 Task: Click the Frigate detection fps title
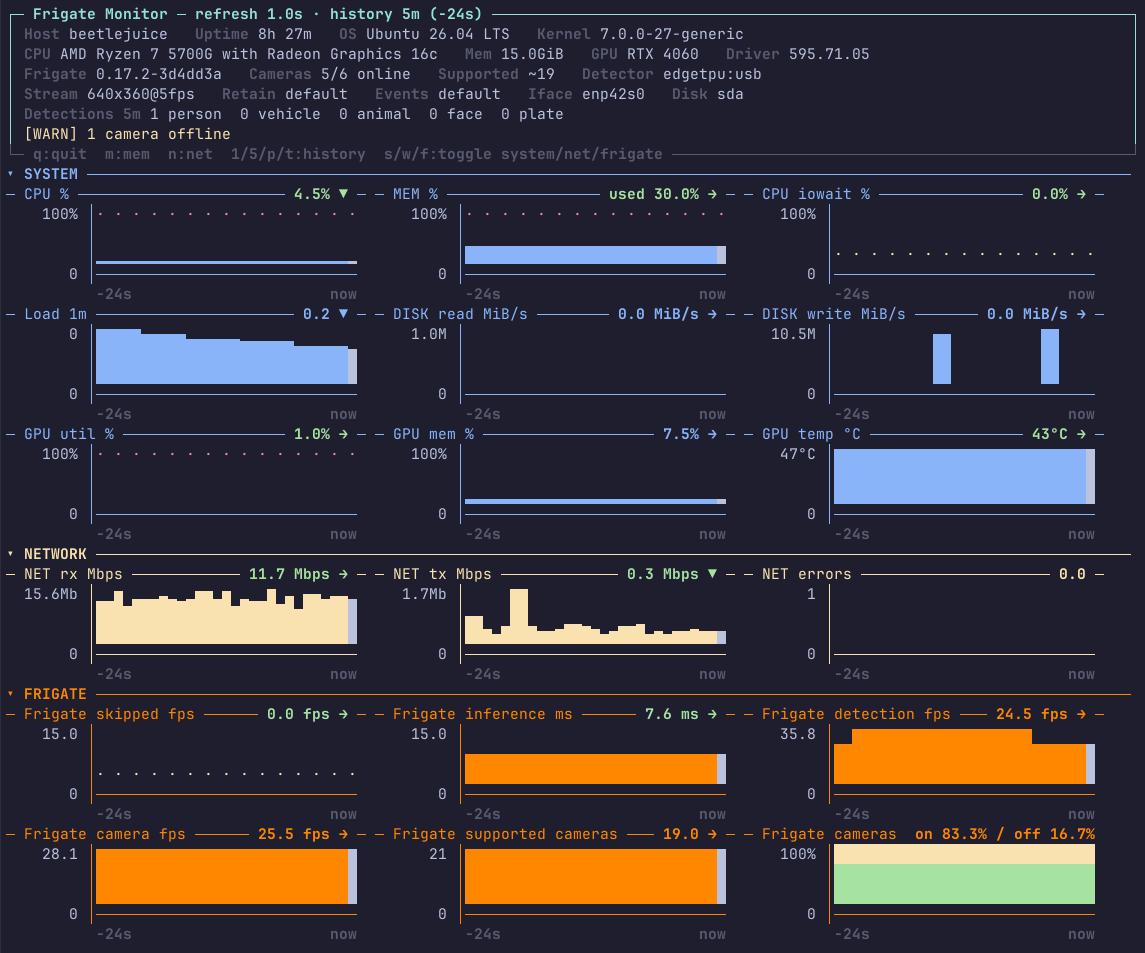[856, 714]
